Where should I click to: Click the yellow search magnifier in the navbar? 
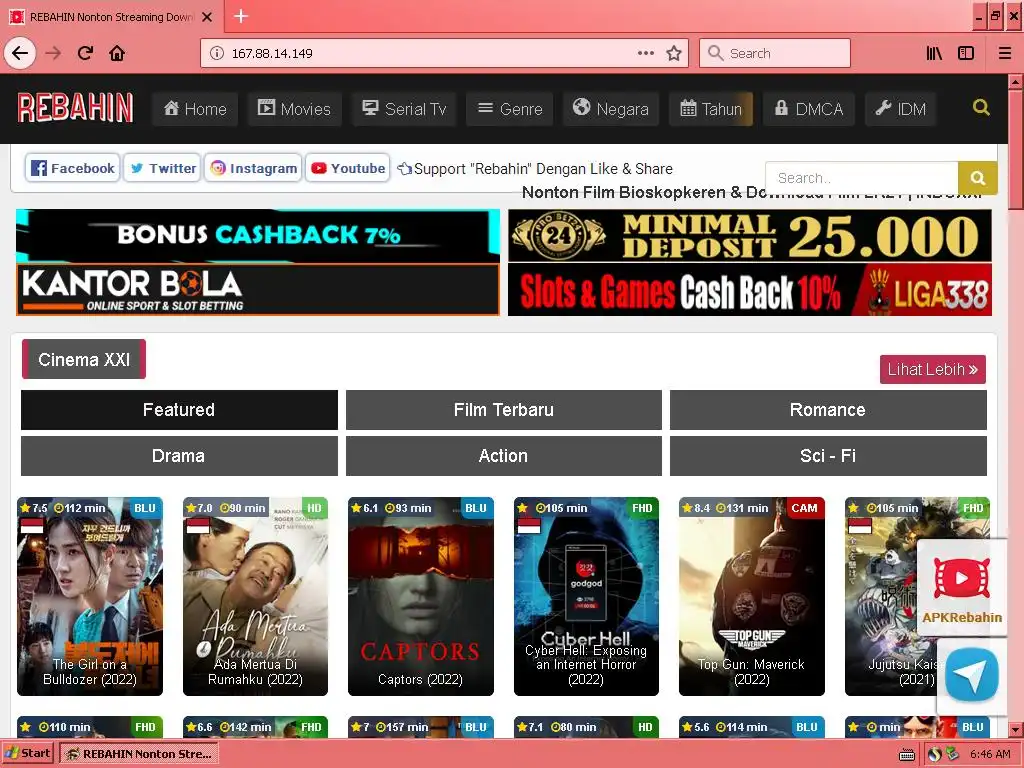tap(981, 107)
